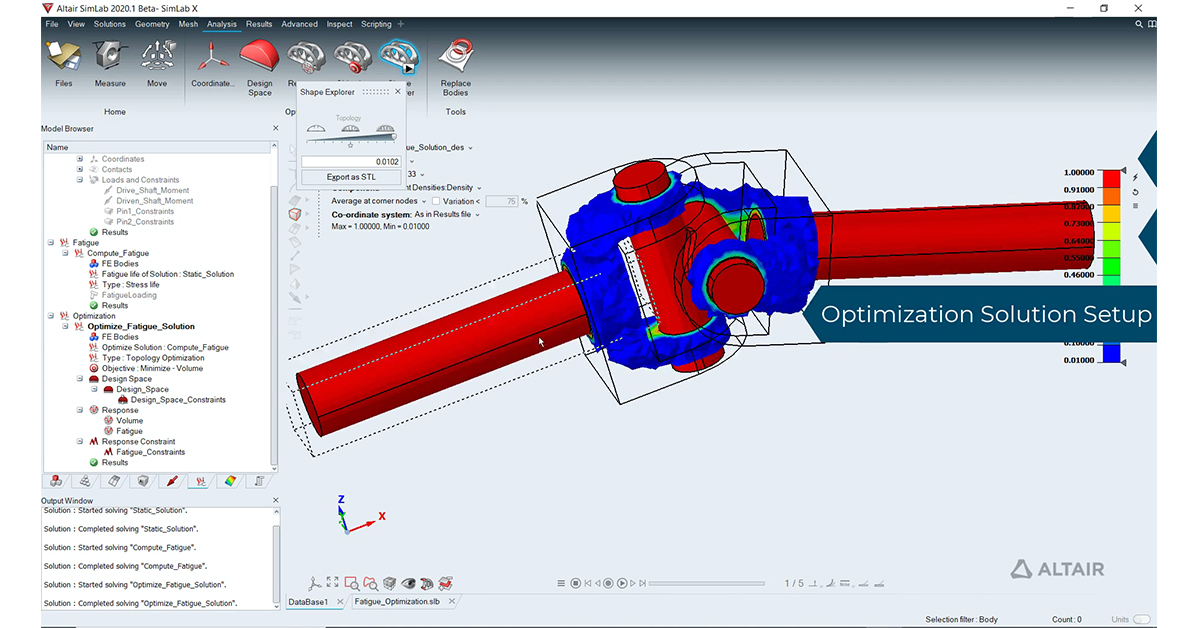1200x628 pixels.
Task: Expand the Contacts tree node
Action: (80, 170)
